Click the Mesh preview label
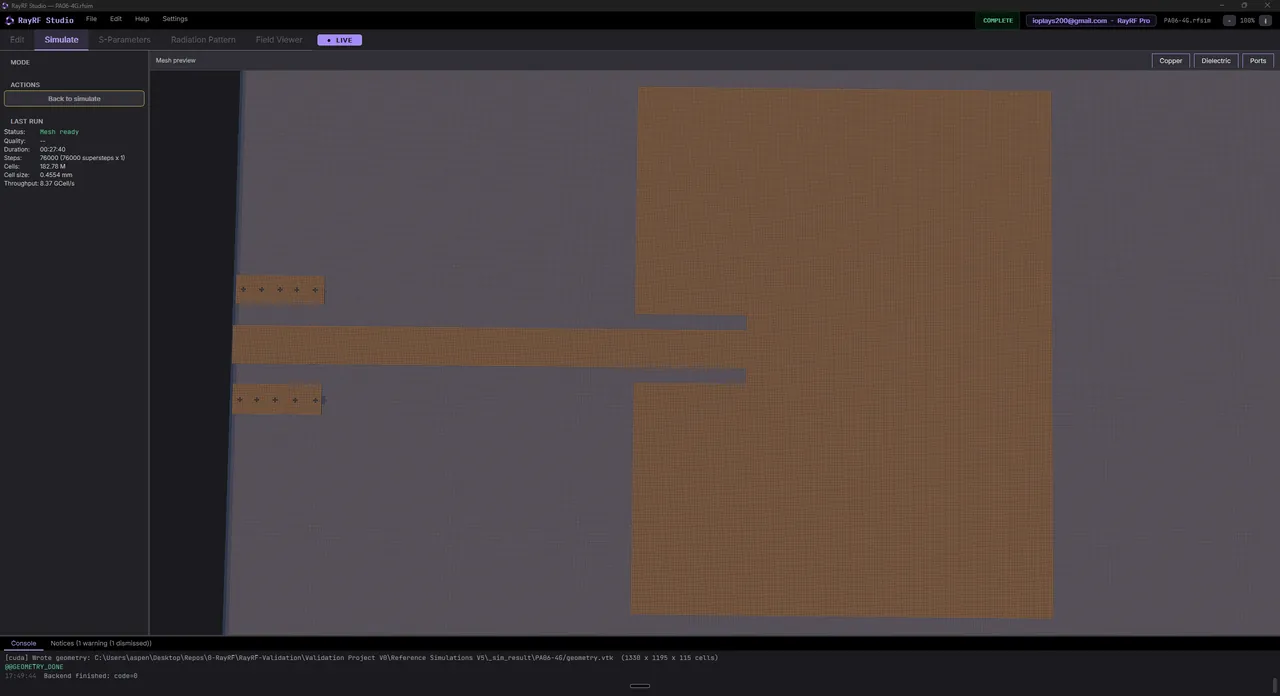This screenshot has width=1280, height=696. [x=176, y=61]
